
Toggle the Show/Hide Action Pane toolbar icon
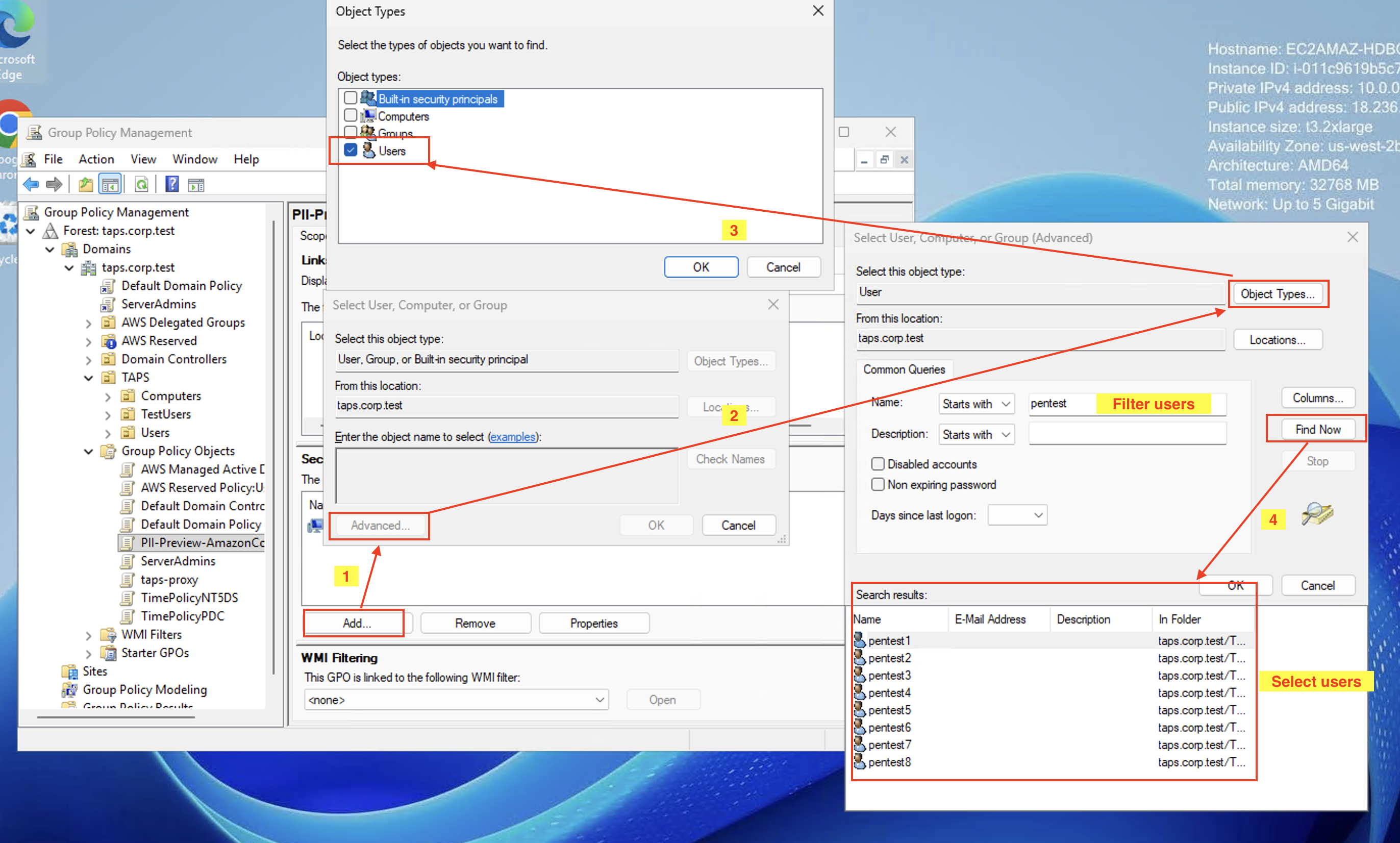pyautogui.click(x=196, y=184)
